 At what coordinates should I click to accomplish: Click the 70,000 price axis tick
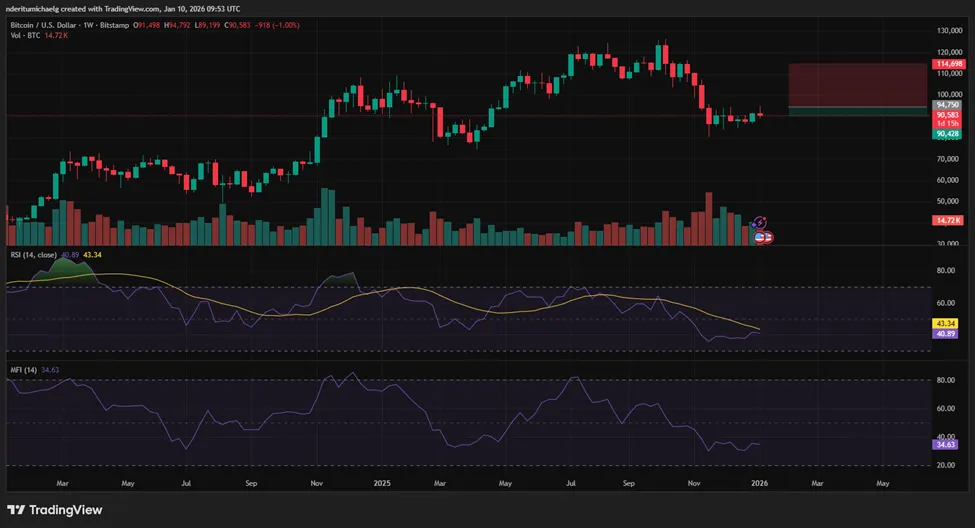[950, 159]
